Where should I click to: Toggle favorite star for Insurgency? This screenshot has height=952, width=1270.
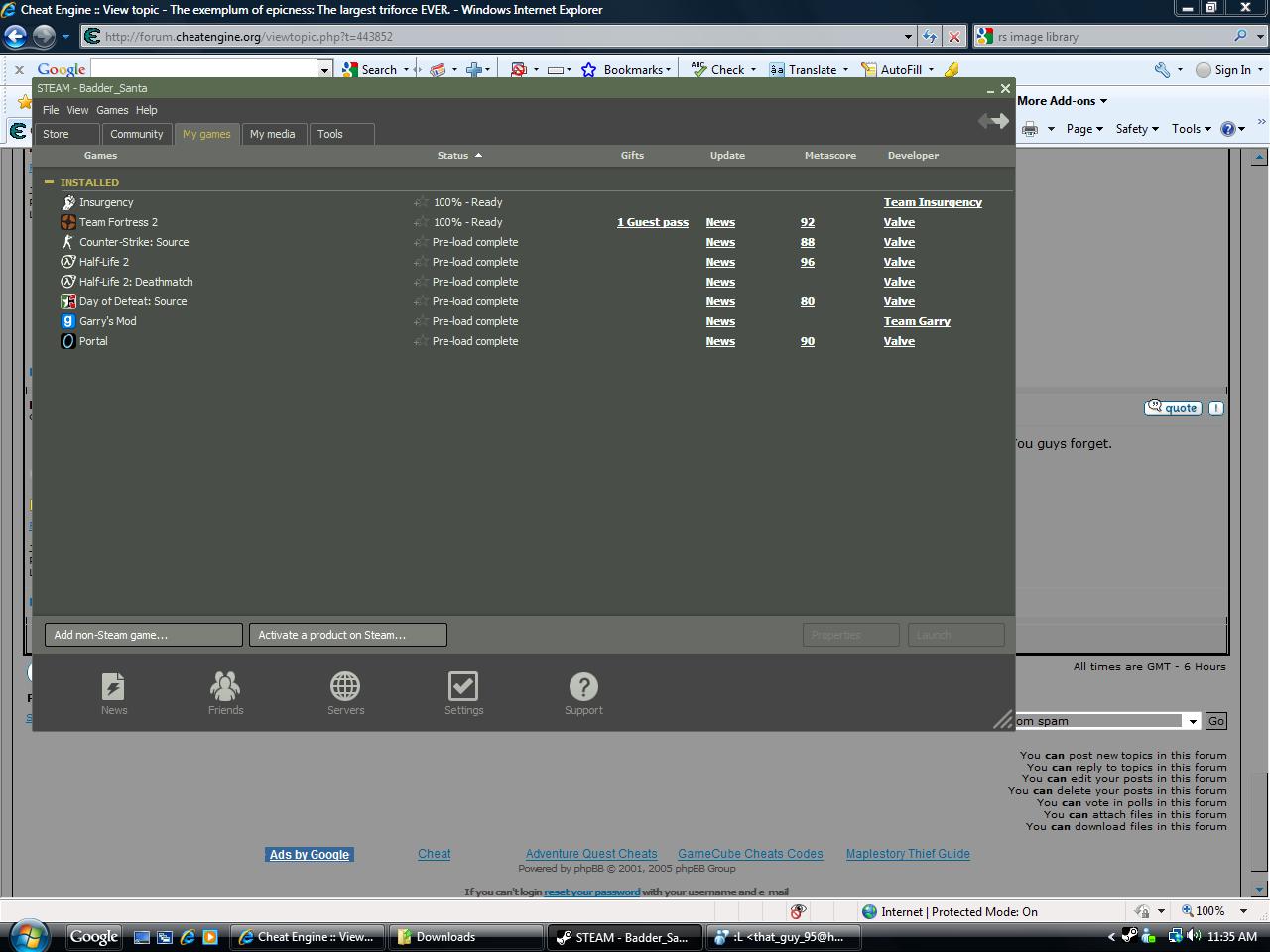click(x=421, y=202)
